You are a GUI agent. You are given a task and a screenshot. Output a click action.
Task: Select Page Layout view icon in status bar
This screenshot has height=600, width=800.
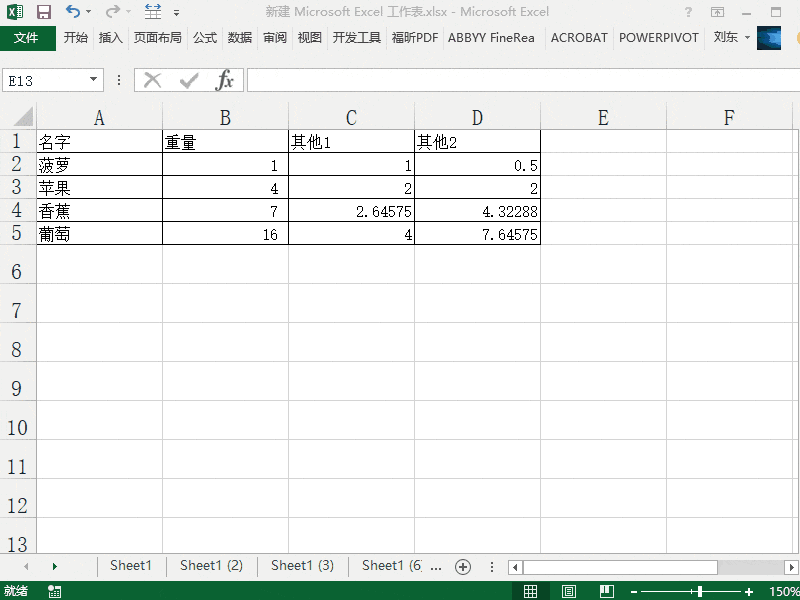568,590
